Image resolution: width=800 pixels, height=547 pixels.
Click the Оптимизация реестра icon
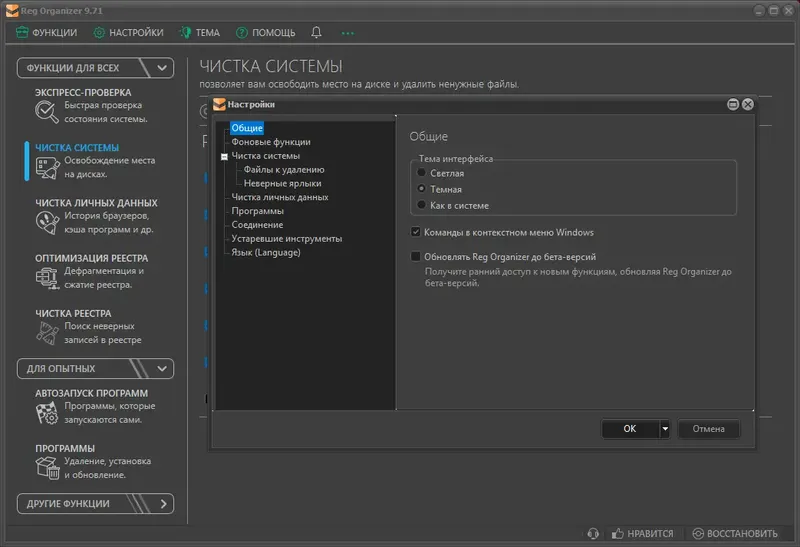(x=47, y=278)
